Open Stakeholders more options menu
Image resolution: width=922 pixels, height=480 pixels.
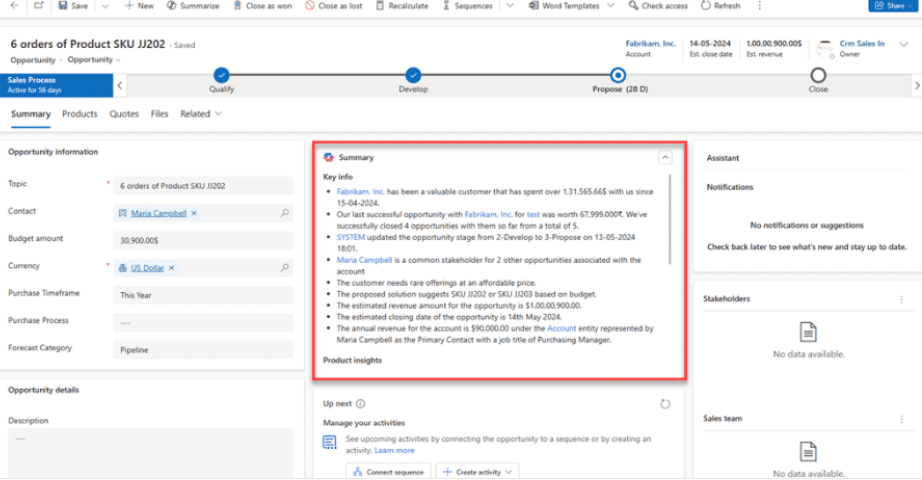tap(901, 299)
